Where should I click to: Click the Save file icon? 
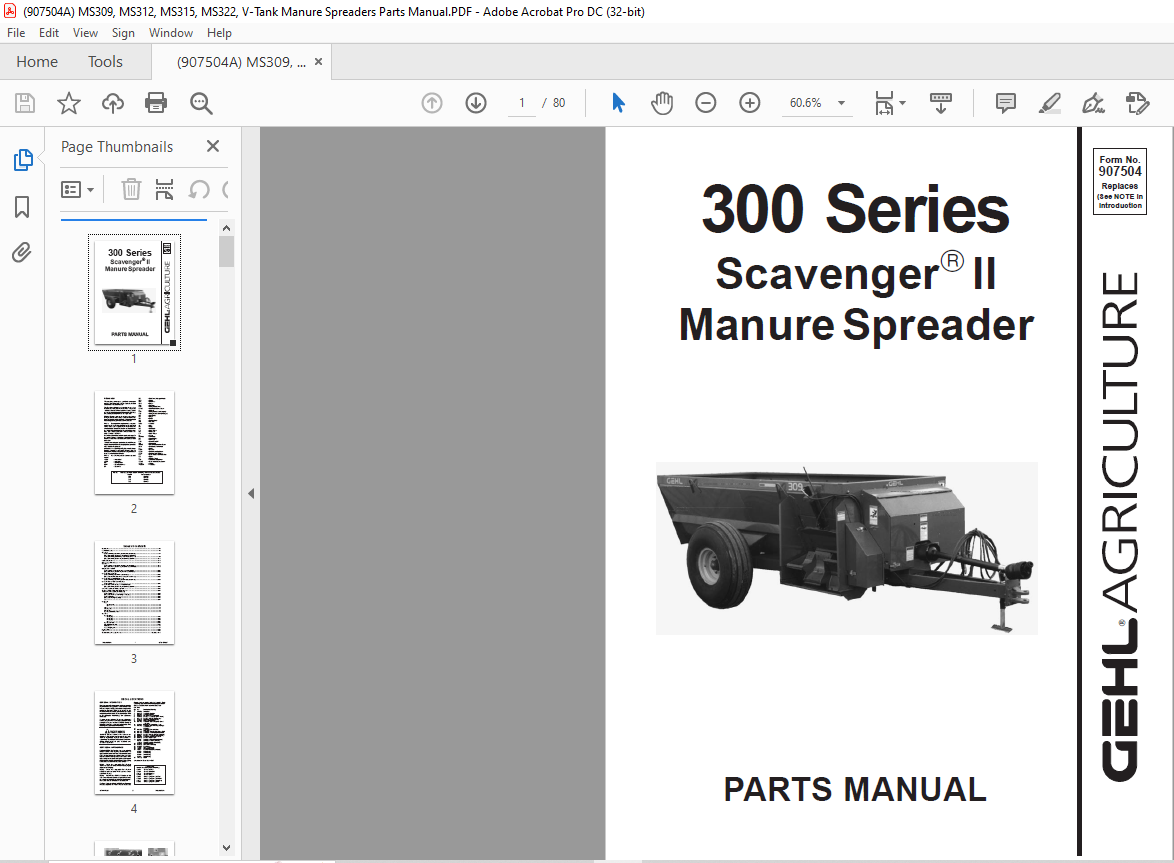coord(25,103)
